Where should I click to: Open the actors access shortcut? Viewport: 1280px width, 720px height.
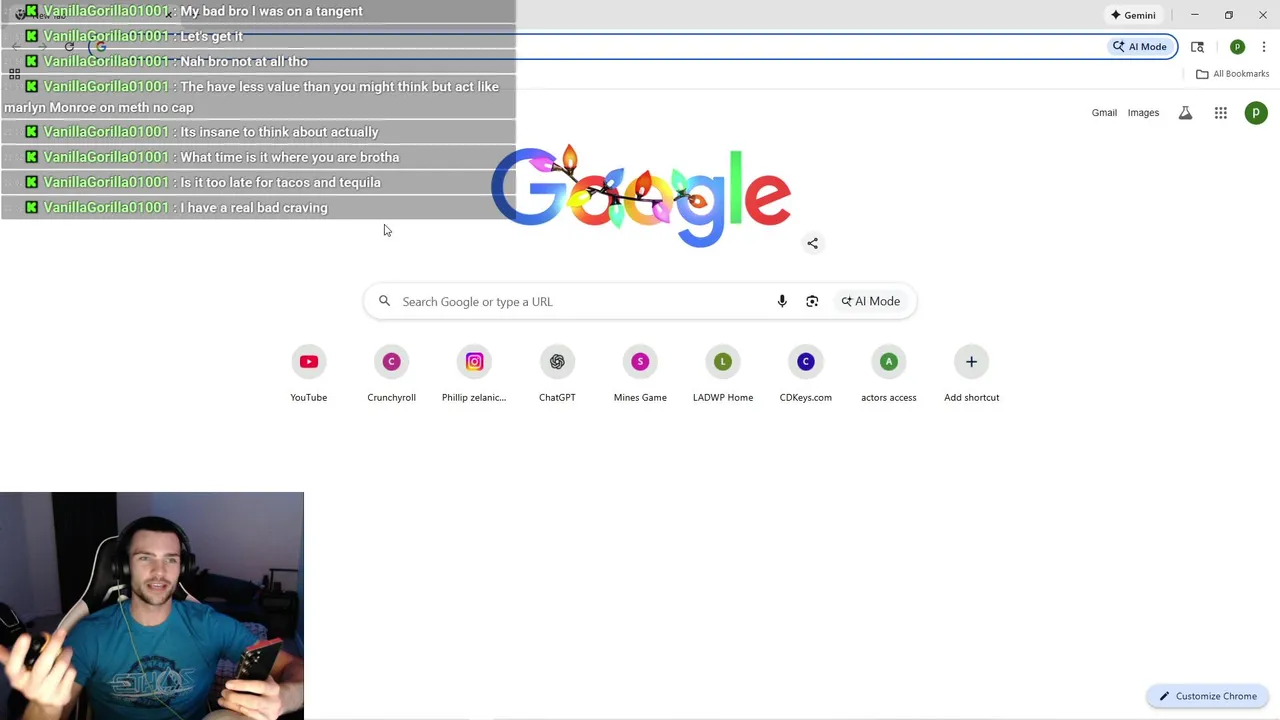tap(889, 374)
